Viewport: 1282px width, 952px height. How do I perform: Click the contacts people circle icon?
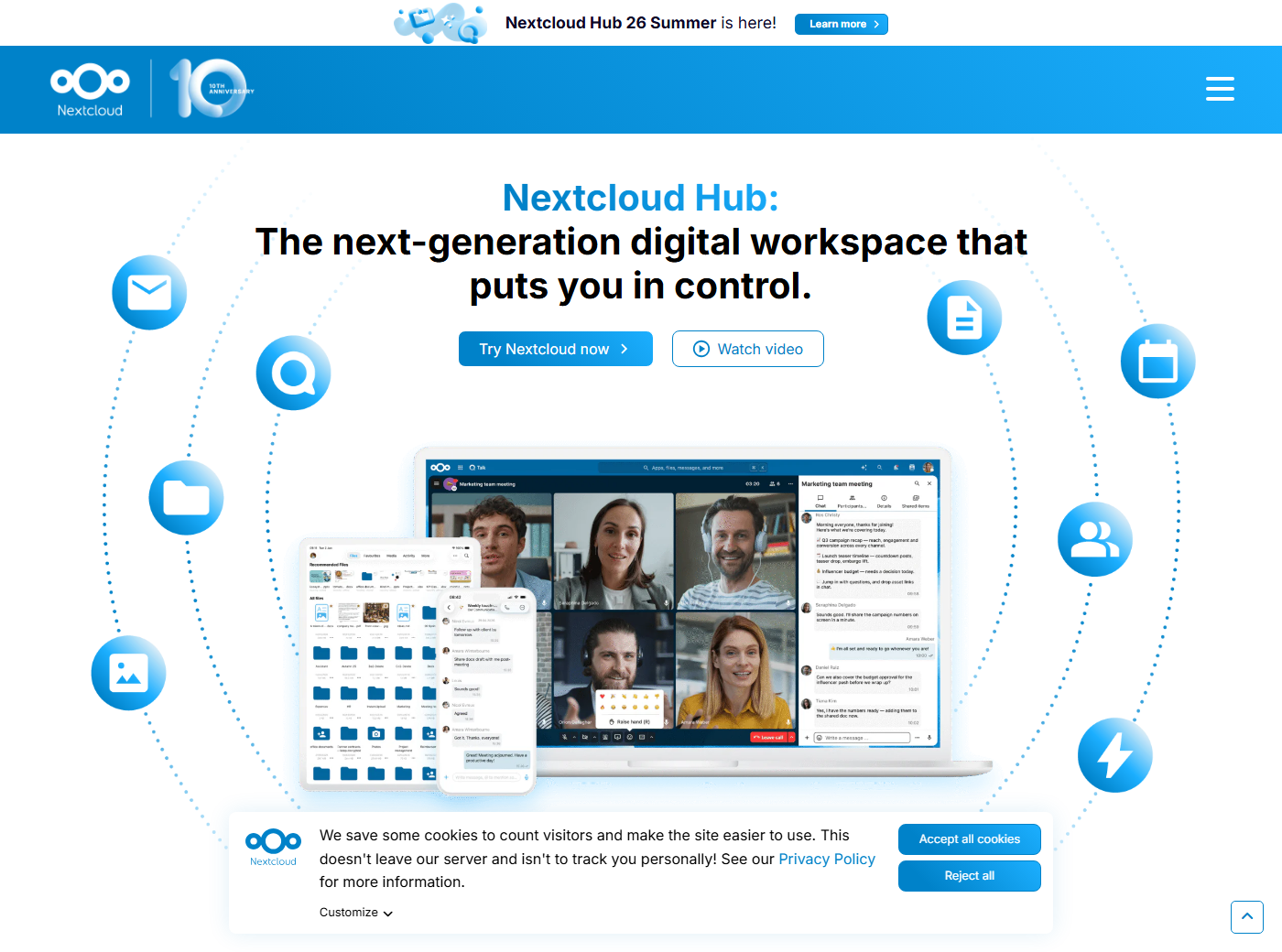click(1095, 539)
